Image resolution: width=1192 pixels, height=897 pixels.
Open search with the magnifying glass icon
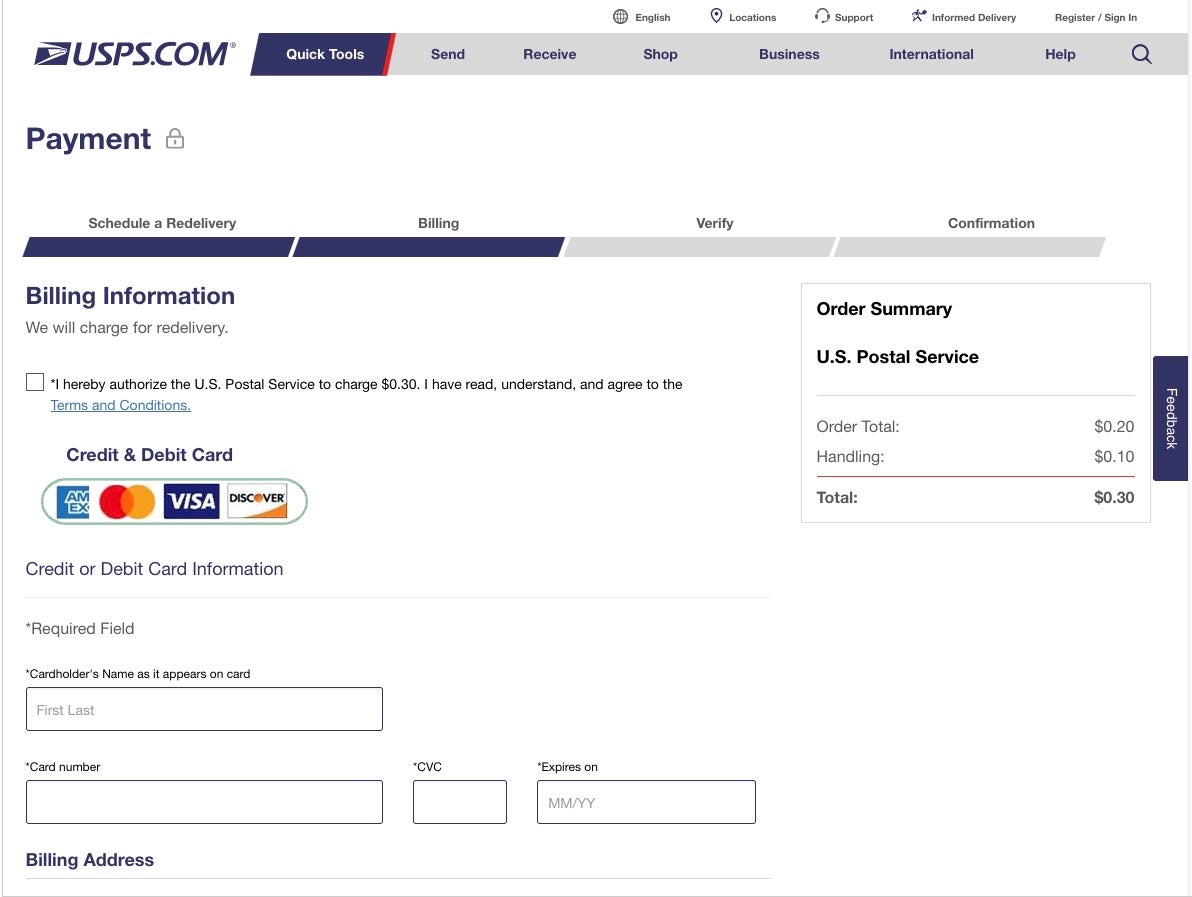coord(1141,54)
